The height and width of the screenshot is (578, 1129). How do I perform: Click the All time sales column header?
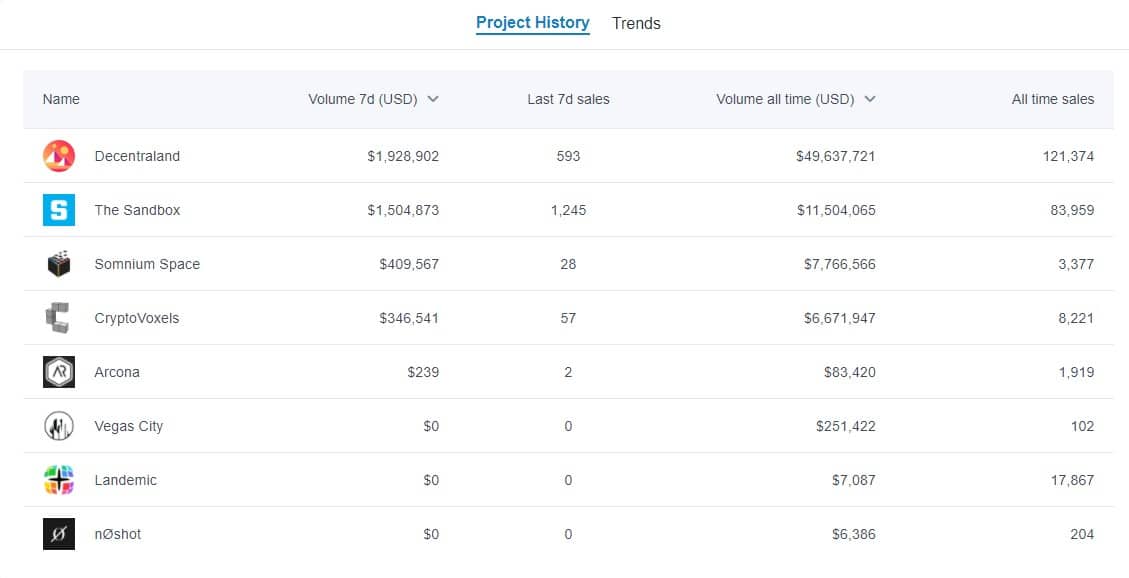pyautogui.click(x=1053, y=99)
